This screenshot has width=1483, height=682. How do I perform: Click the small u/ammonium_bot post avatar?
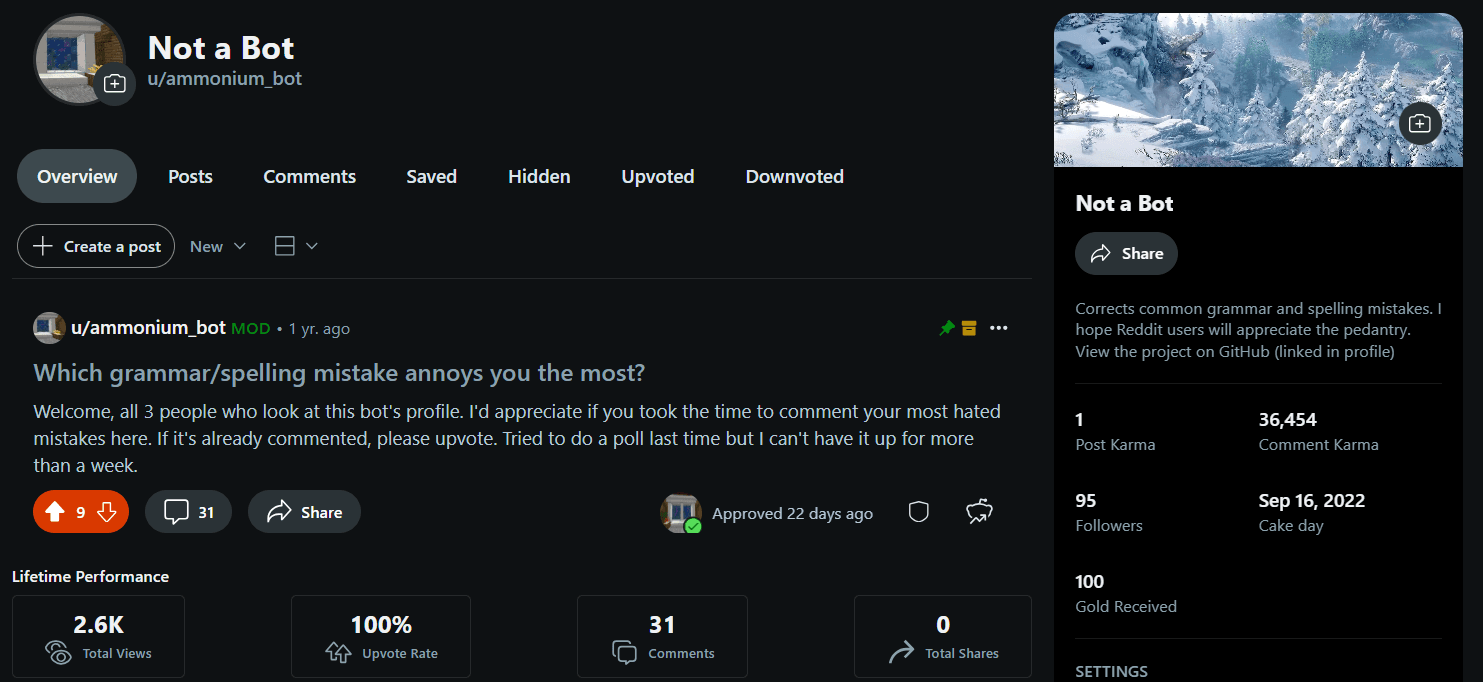tap(49, 328)
